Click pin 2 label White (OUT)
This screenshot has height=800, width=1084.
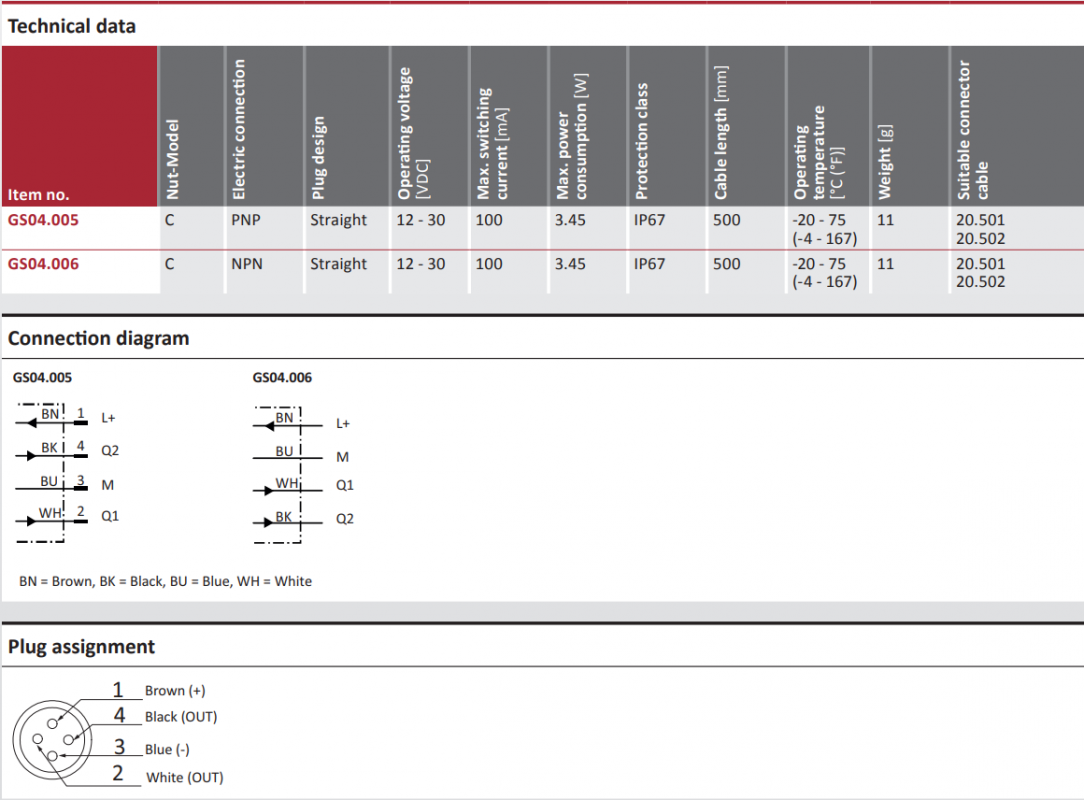point(185,778)
